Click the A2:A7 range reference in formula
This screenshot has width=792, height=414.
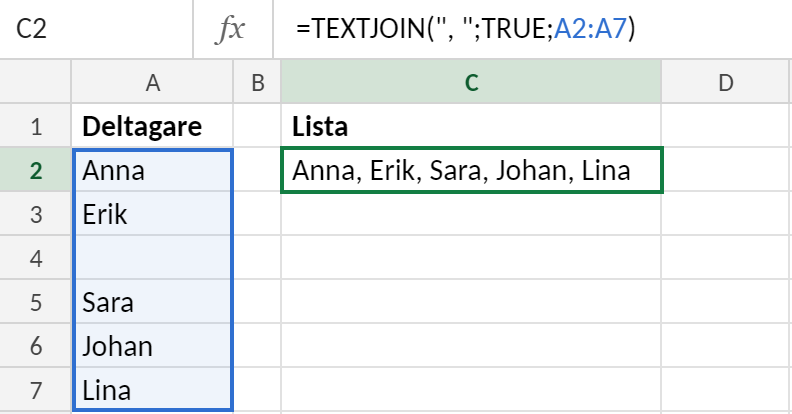(590, 29)
